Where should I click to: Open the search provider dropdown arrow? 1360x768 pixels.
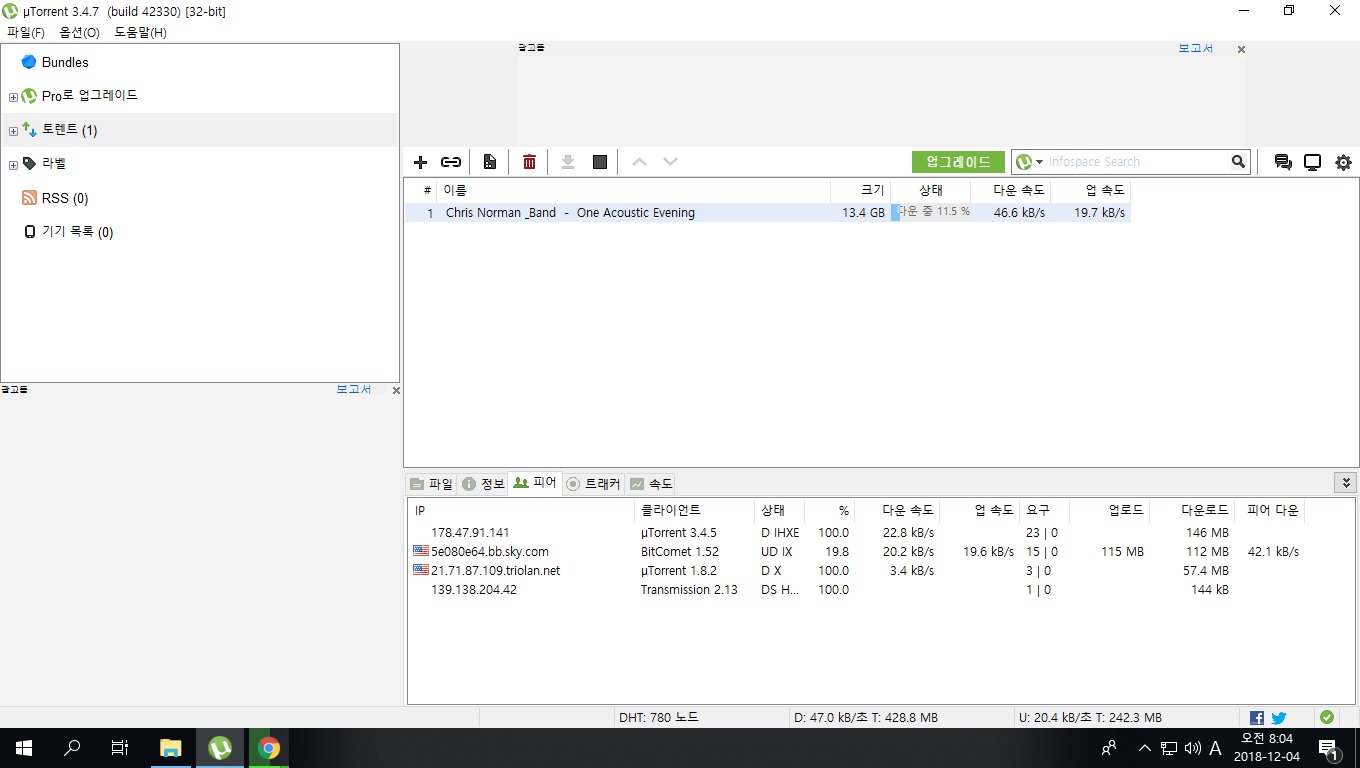click(1039, 162)
